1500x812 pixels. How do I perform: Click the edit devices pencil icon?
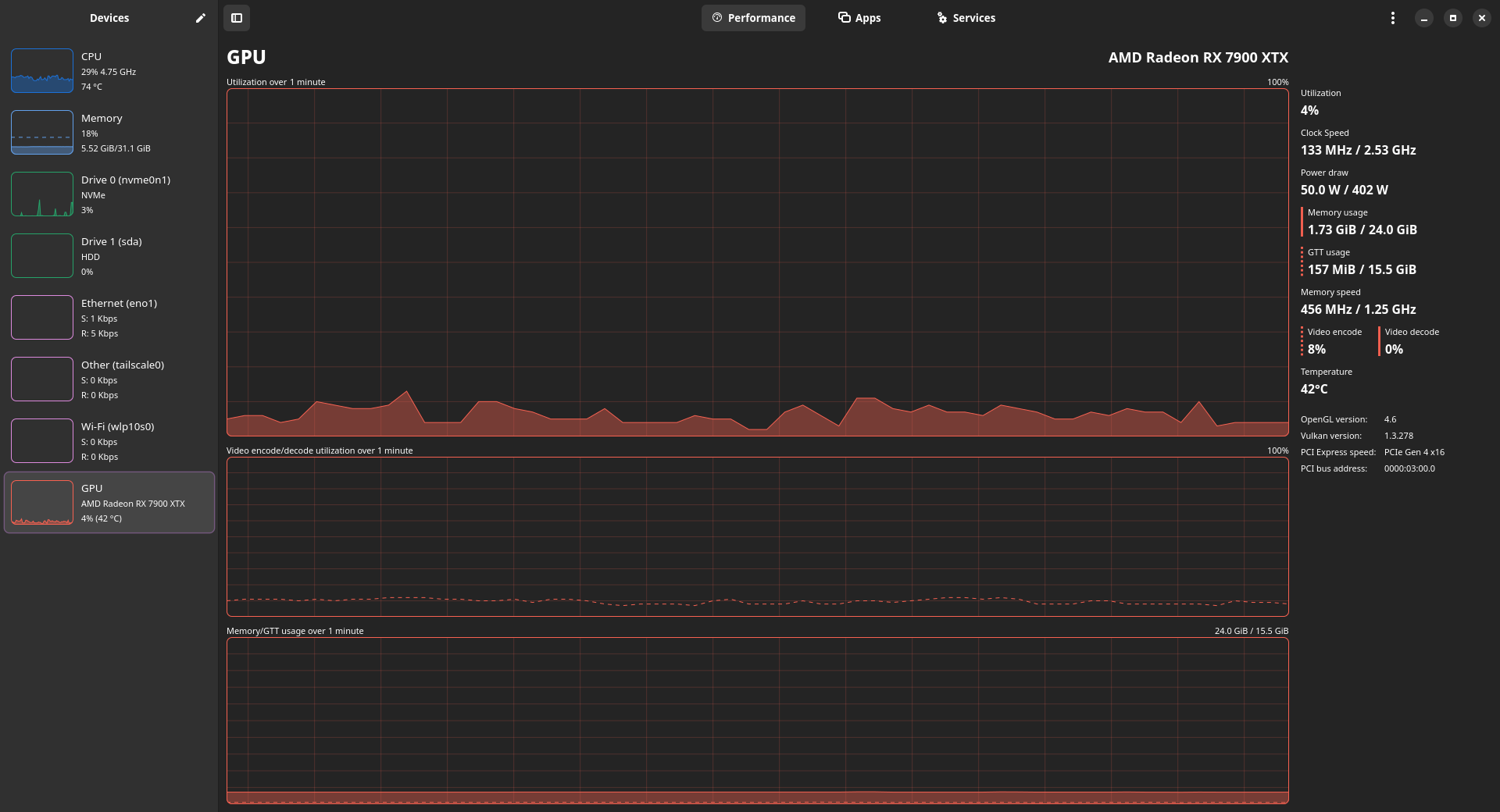tap(200, 18)
